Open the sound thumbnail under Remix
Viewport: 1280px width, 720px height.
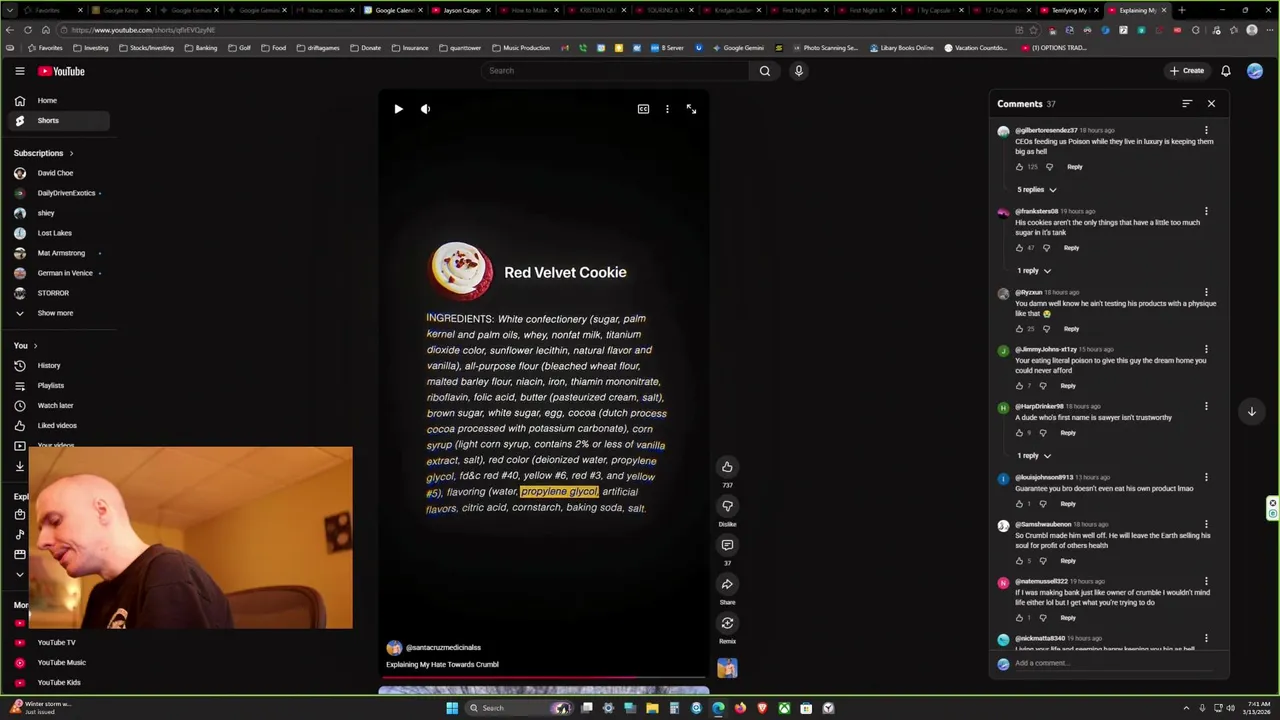click(727, 668)
